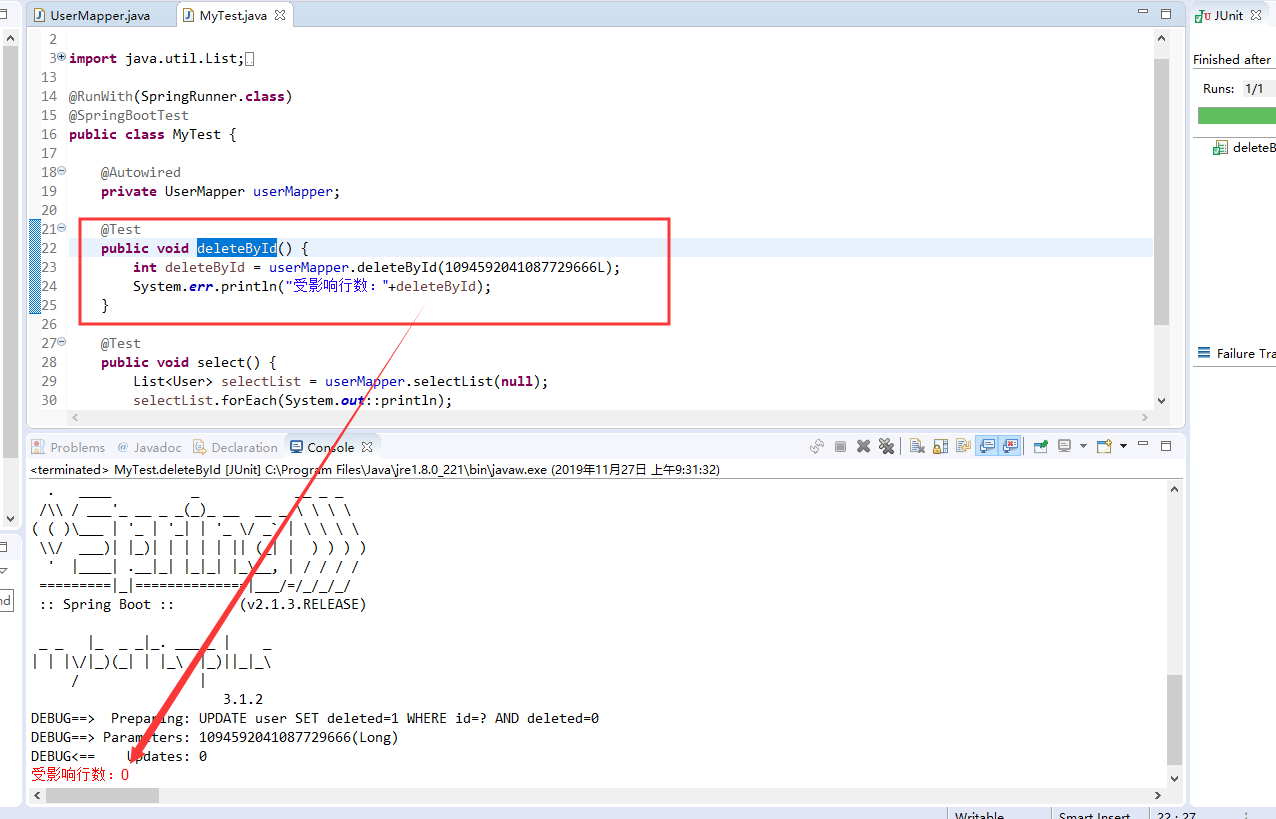Select the Console view tab
Image resolution: width=1276 pixels, height=819 pixels.
pos(321,447)
